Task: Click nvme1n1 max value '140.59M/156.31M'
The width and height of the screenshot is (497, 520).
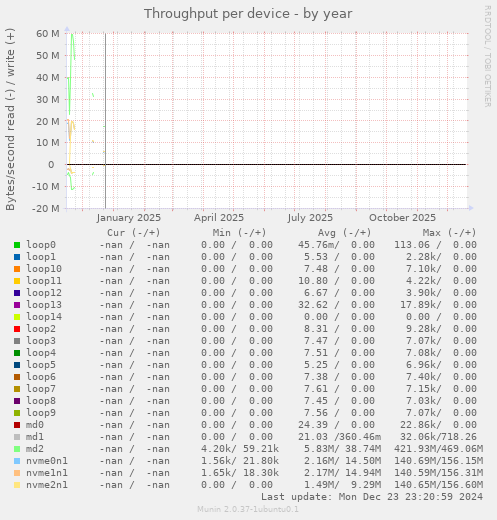Action: tap(438, 473)
